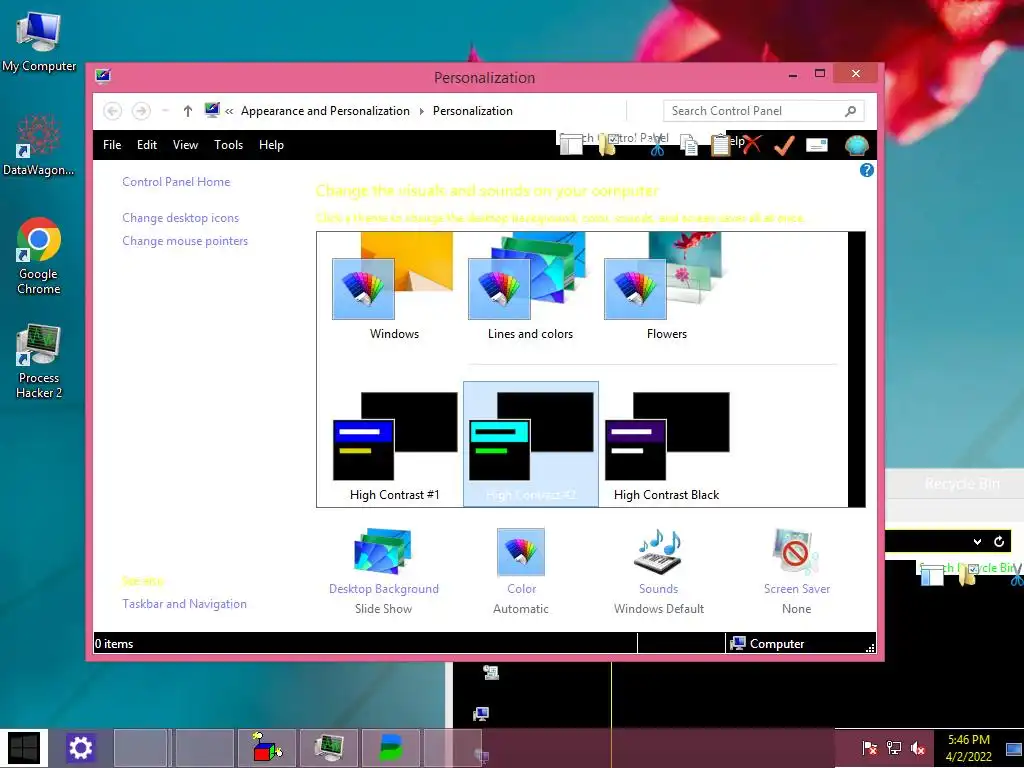Screen dimensions: 1024x768
Task: Click the envelope email toolbar icon
Action: pyautogui.click(x=817, y=145)
